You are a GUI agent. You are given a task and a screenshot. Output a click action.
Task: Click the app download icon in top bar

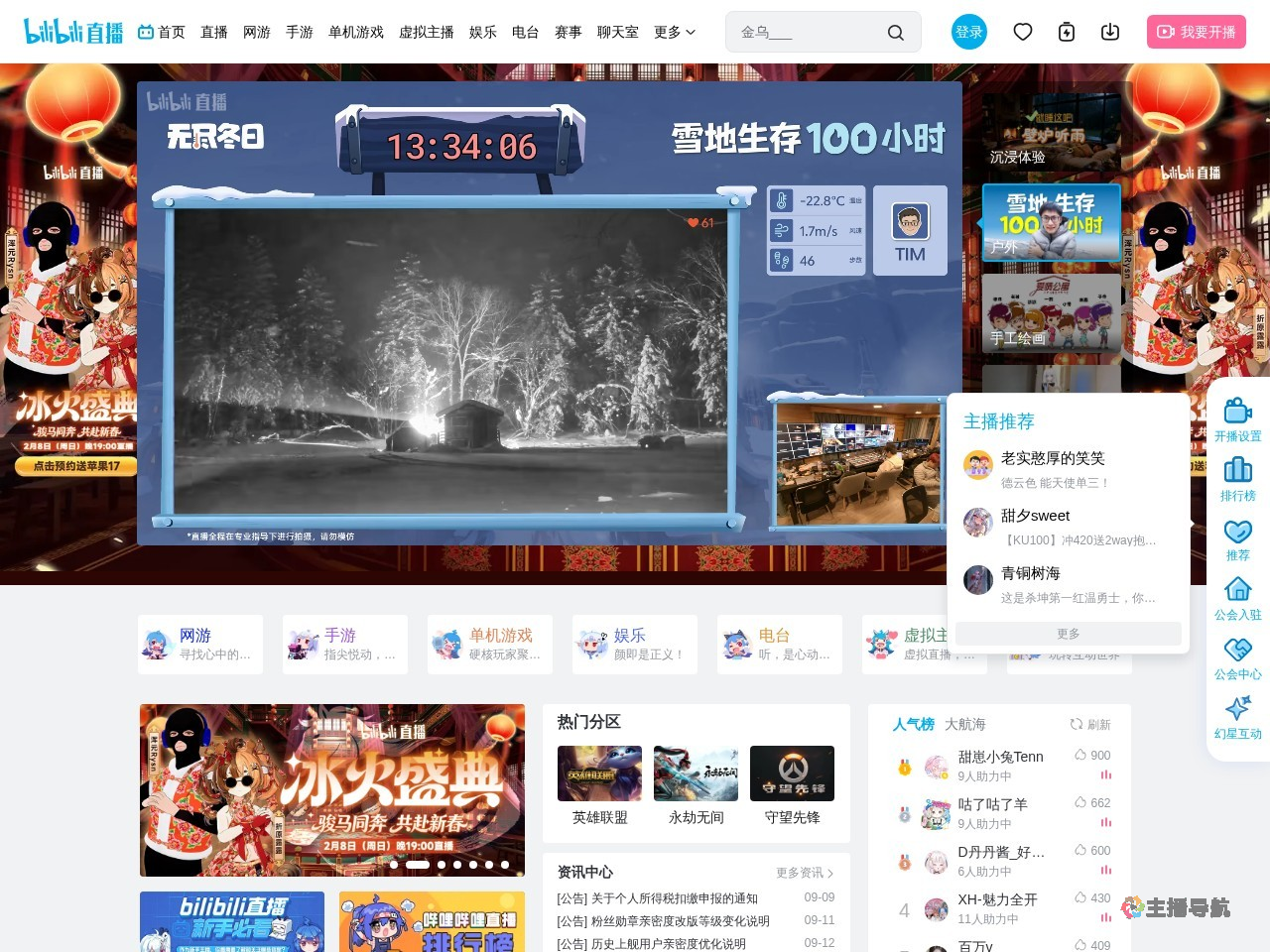[1110, 32]
